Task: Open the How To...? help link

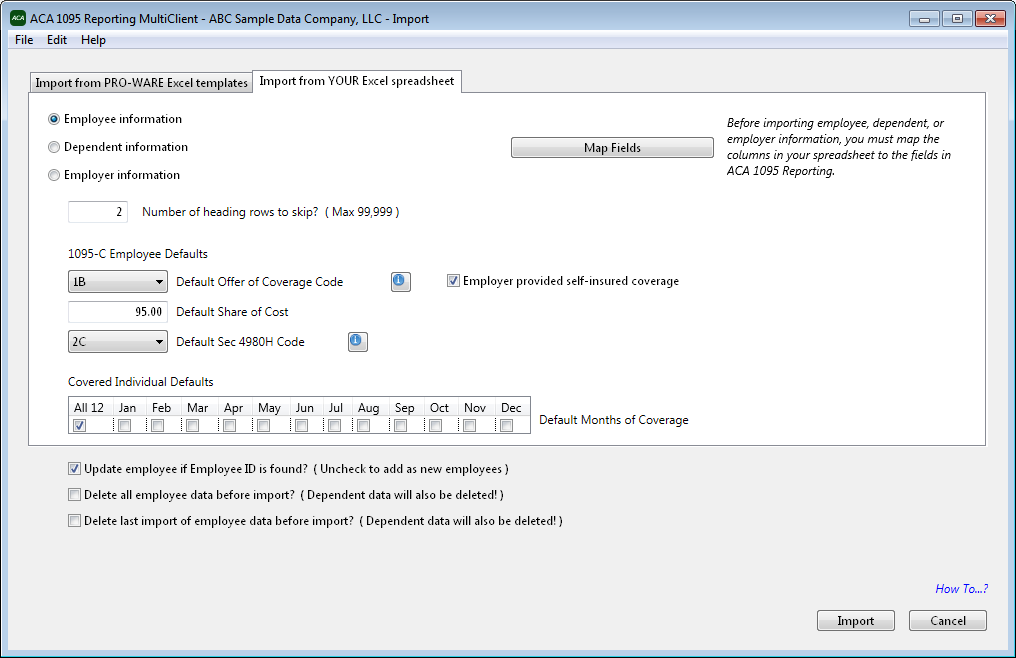Action: [962, 589]
